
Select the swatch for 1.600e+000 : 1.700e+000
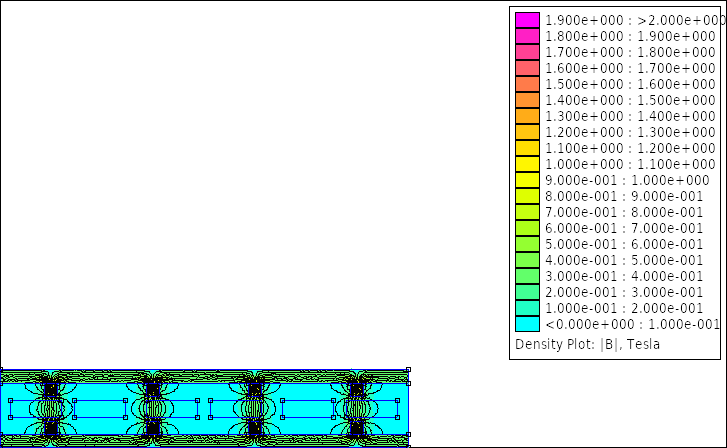[x=527, y=68]
